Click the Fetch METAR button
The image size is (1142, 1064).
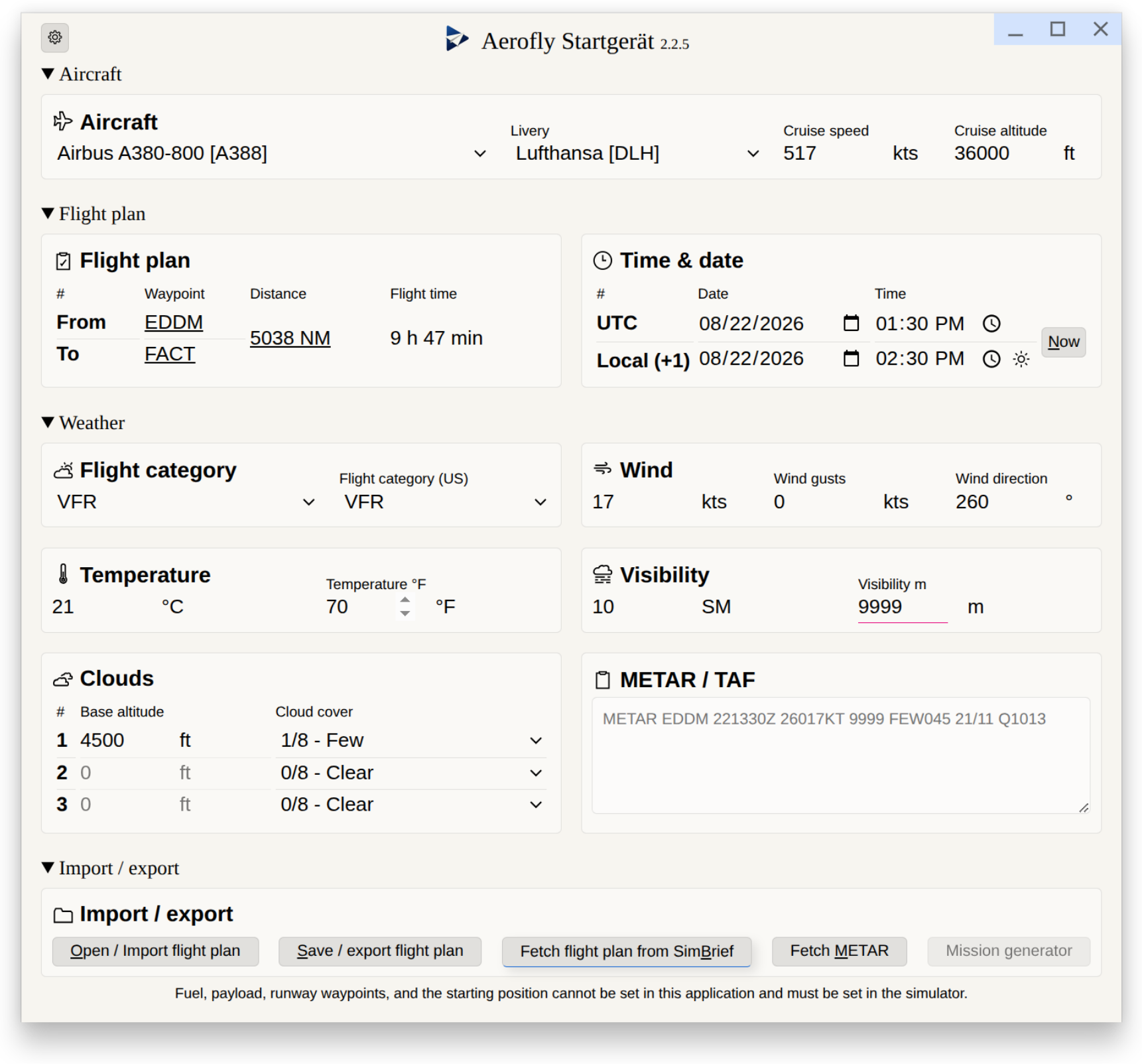point(839,951)
